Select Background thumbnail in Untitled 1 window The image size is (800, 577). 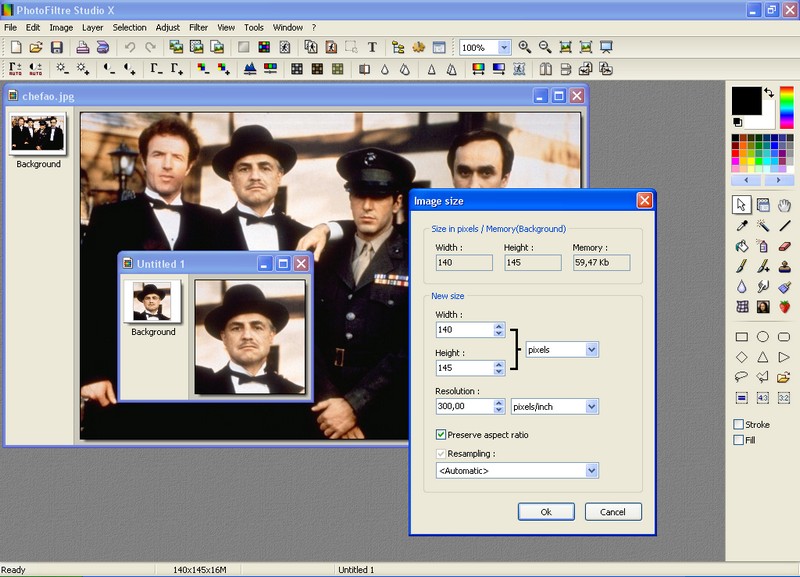[x=153, y=302]
